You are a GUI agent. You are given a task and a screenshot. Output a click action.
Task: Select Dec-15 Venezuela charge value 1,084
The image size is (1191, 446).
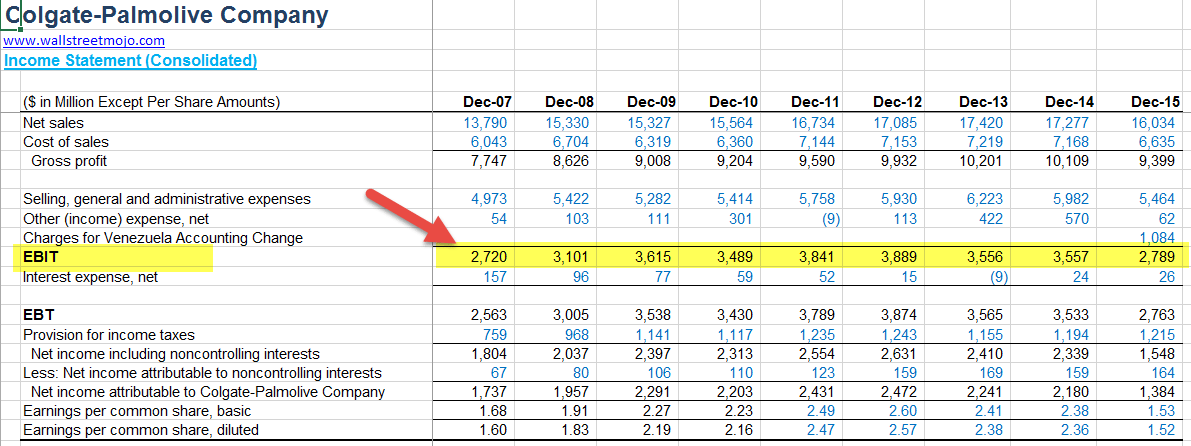coord(1158,238)
